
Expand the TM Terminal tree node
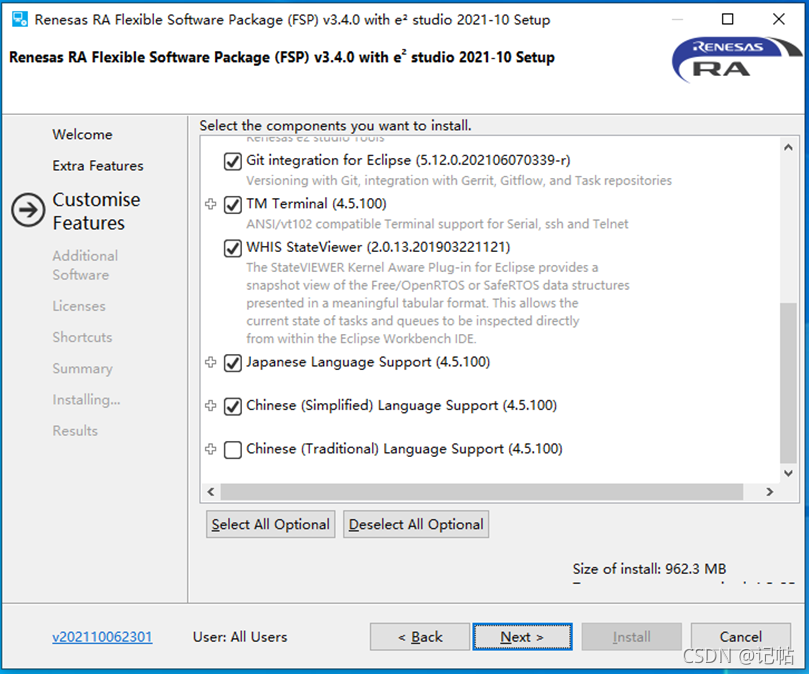210,204
